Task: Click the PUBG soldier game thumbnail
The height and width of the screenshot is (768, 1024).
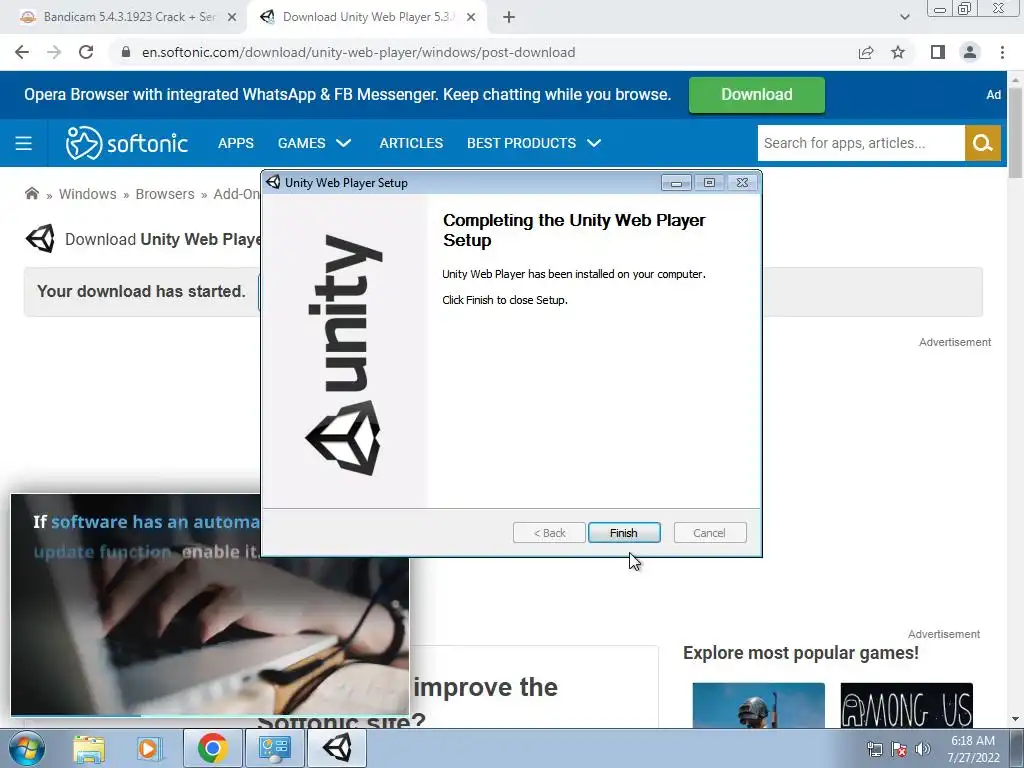Action: pos(758,705)
